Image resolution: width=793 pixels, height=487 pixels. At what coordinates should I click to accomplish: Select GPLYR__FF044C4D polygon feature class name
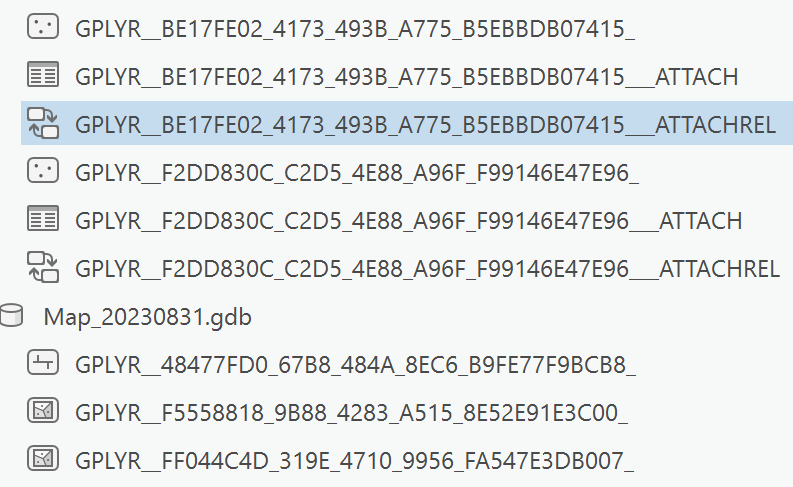[354, 460]
